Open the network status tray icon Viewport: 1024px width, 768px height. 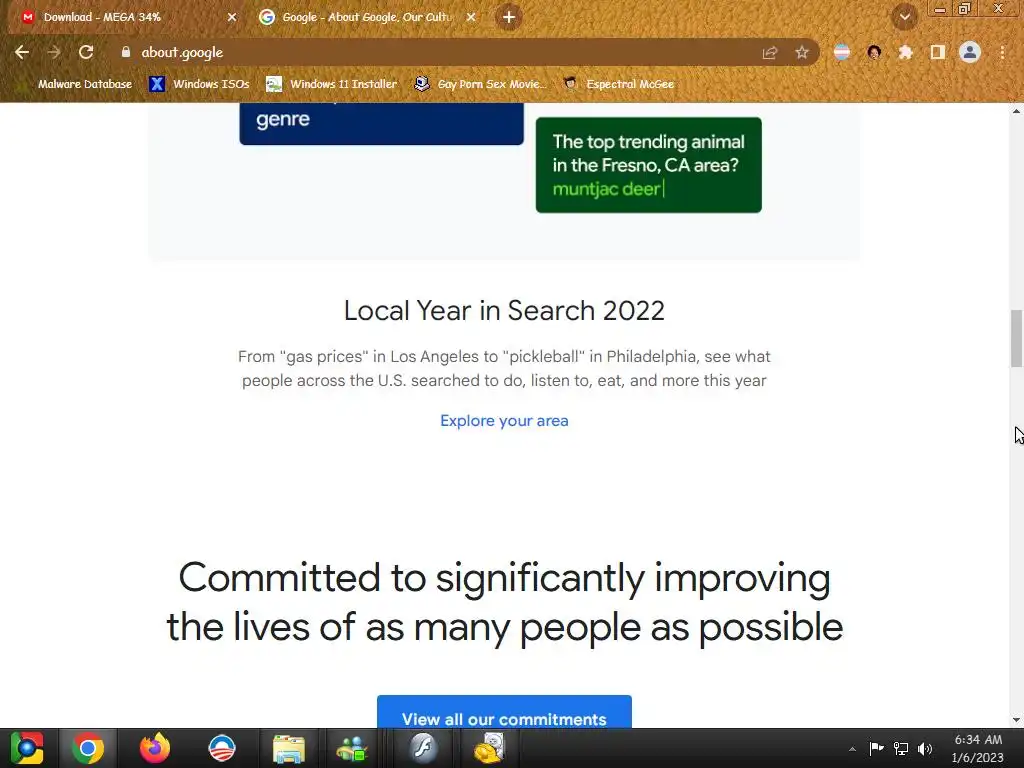coord(901,748)
